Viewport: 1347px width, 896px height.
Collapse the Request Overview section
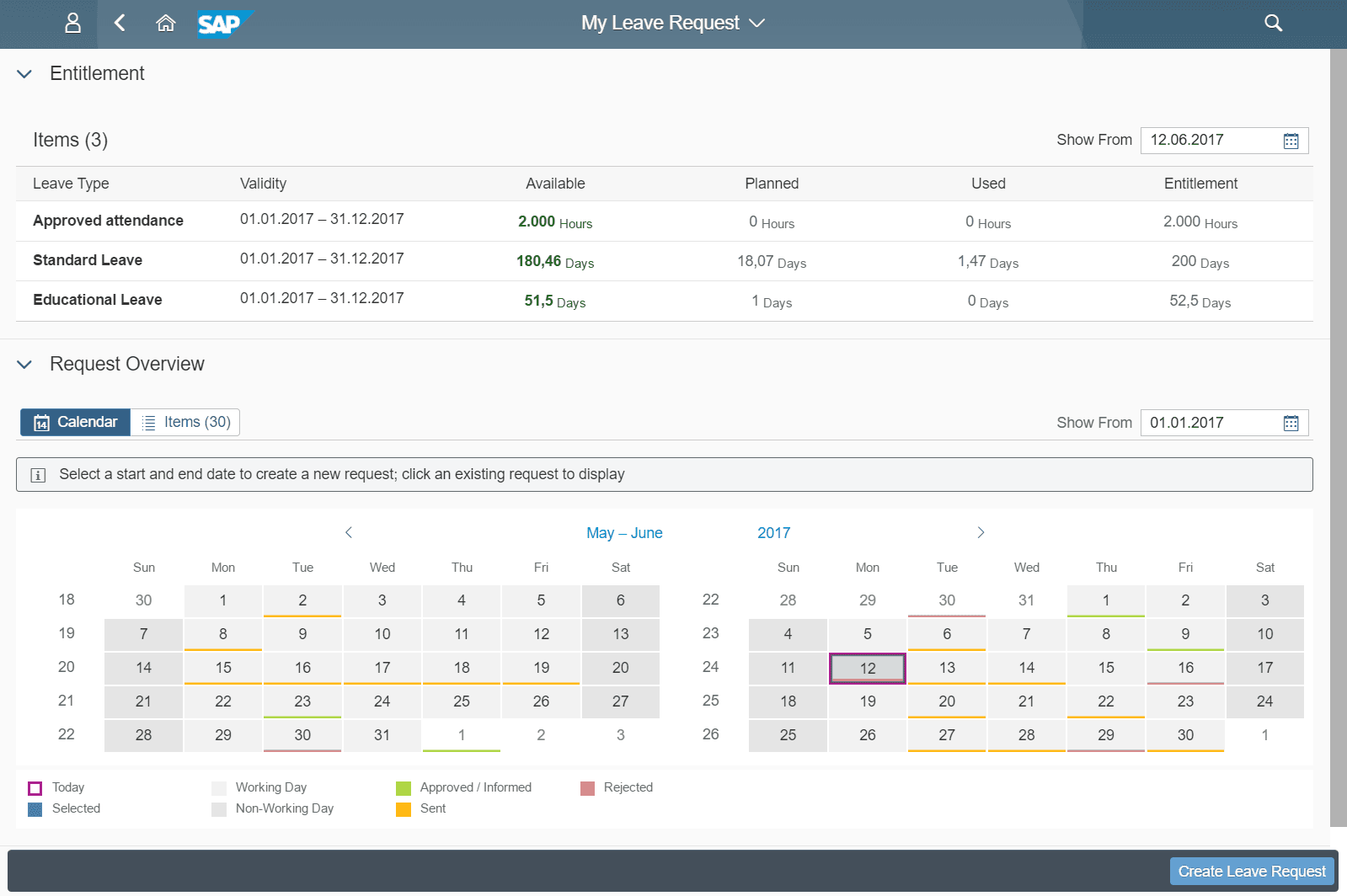pos(24,365)
